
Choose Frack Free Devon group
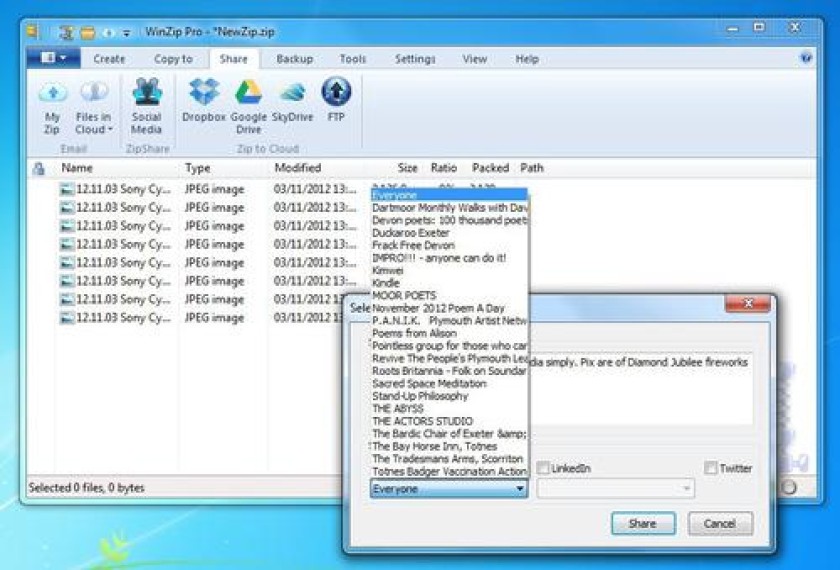(x=449, y=245)
